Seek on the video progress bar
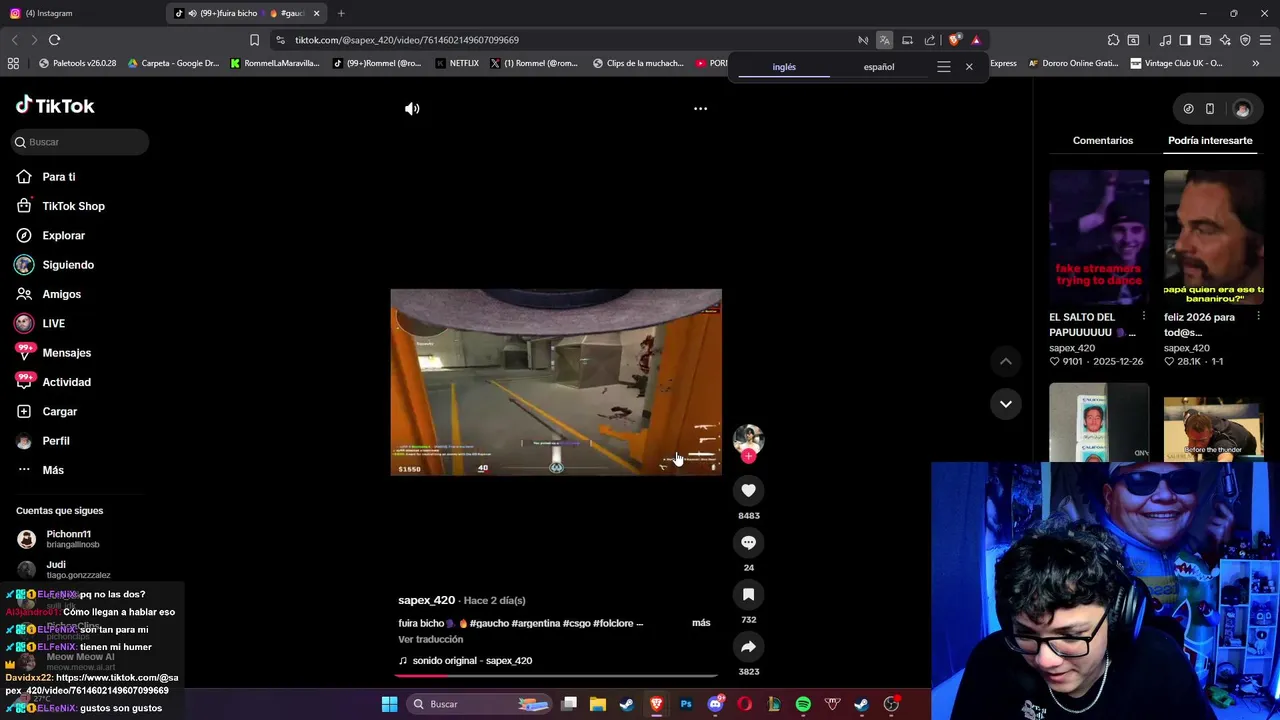The height and width of the screenshot is (720, 1280). (x=556, y=676)
